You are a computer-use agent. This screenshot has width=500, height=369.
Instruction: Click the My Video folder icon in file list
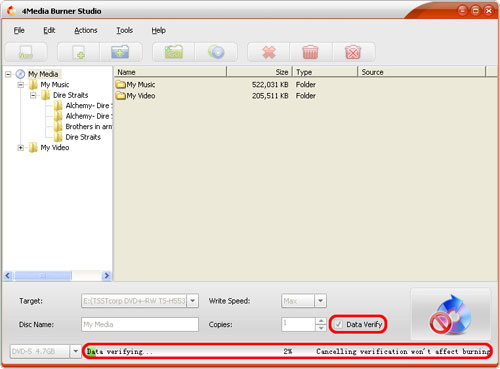coord(120,96)
